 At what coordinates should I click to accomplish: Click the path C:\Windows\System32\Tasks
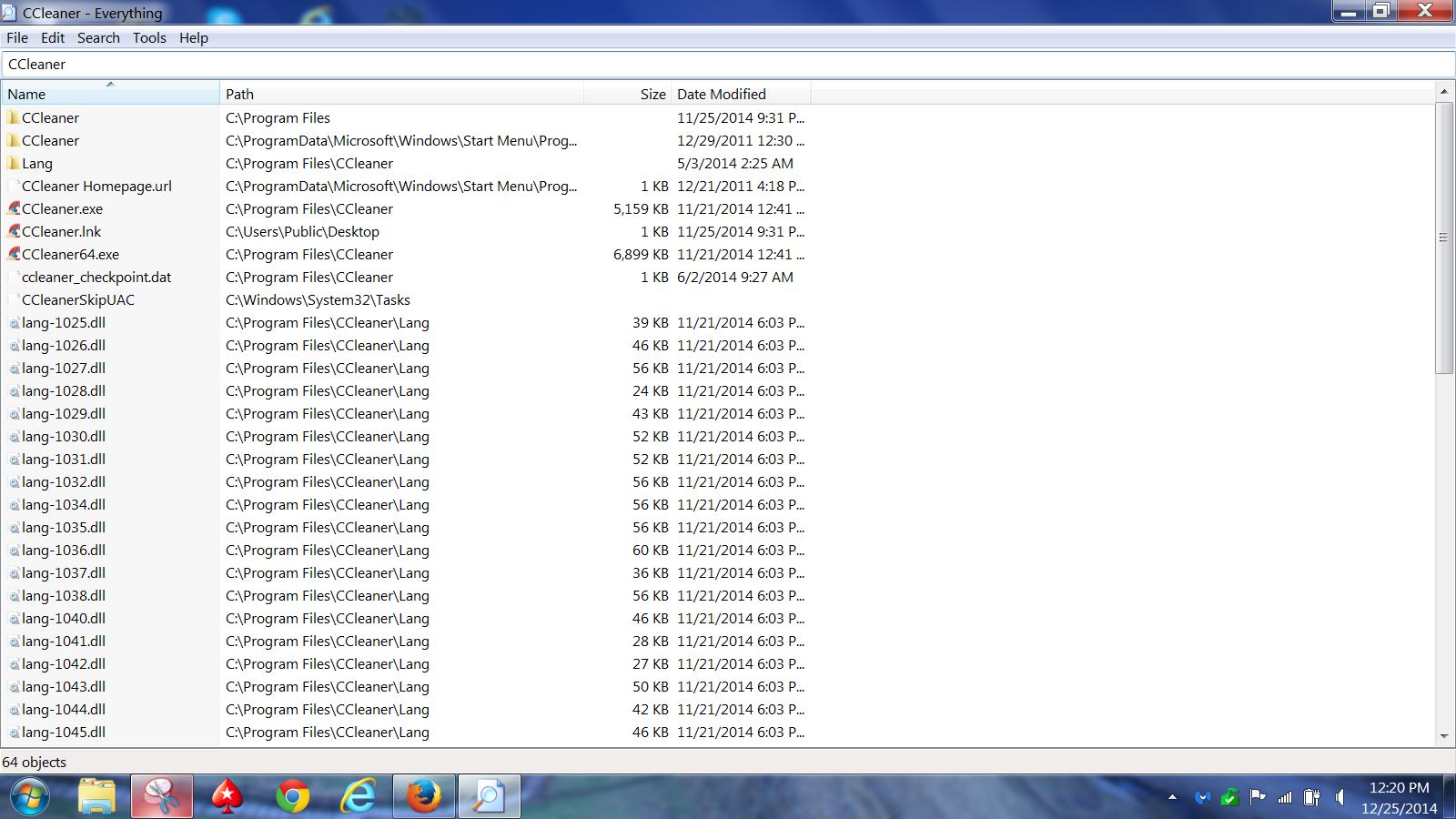point(318,299)
